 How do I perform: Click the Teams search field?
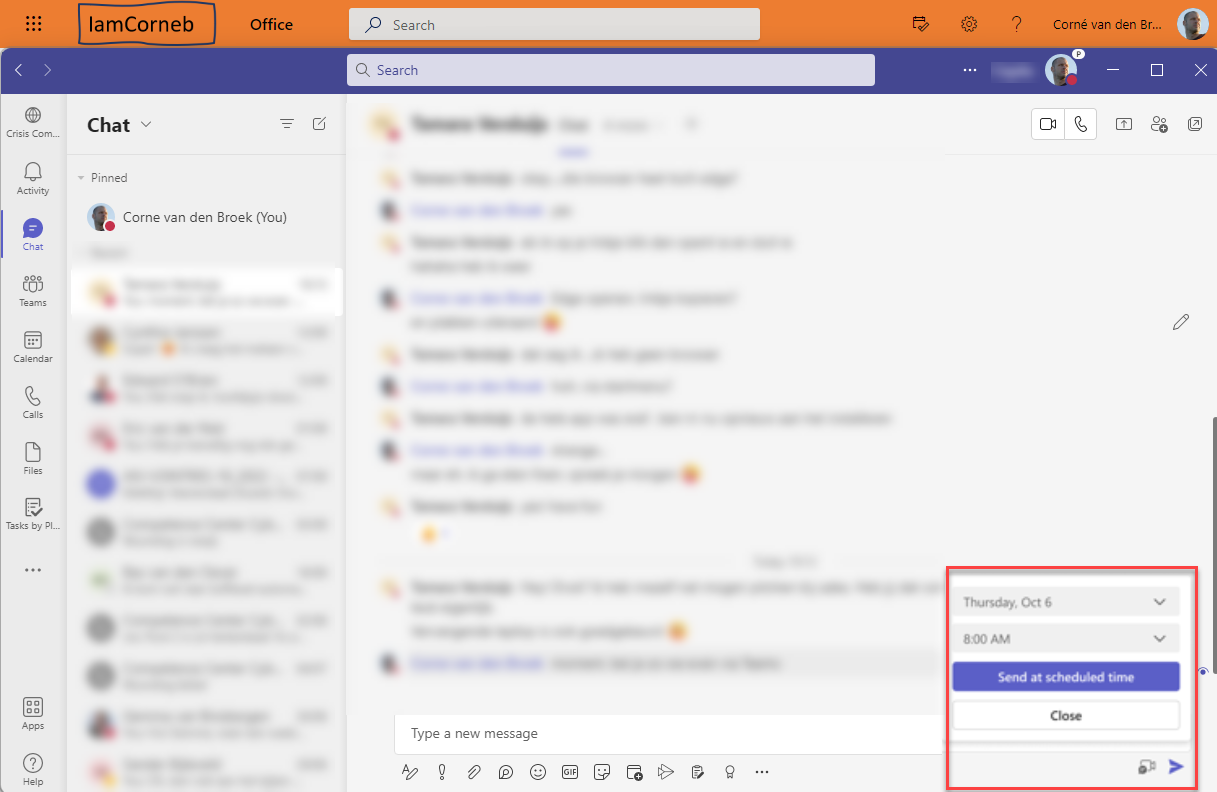tap(611, 70)
